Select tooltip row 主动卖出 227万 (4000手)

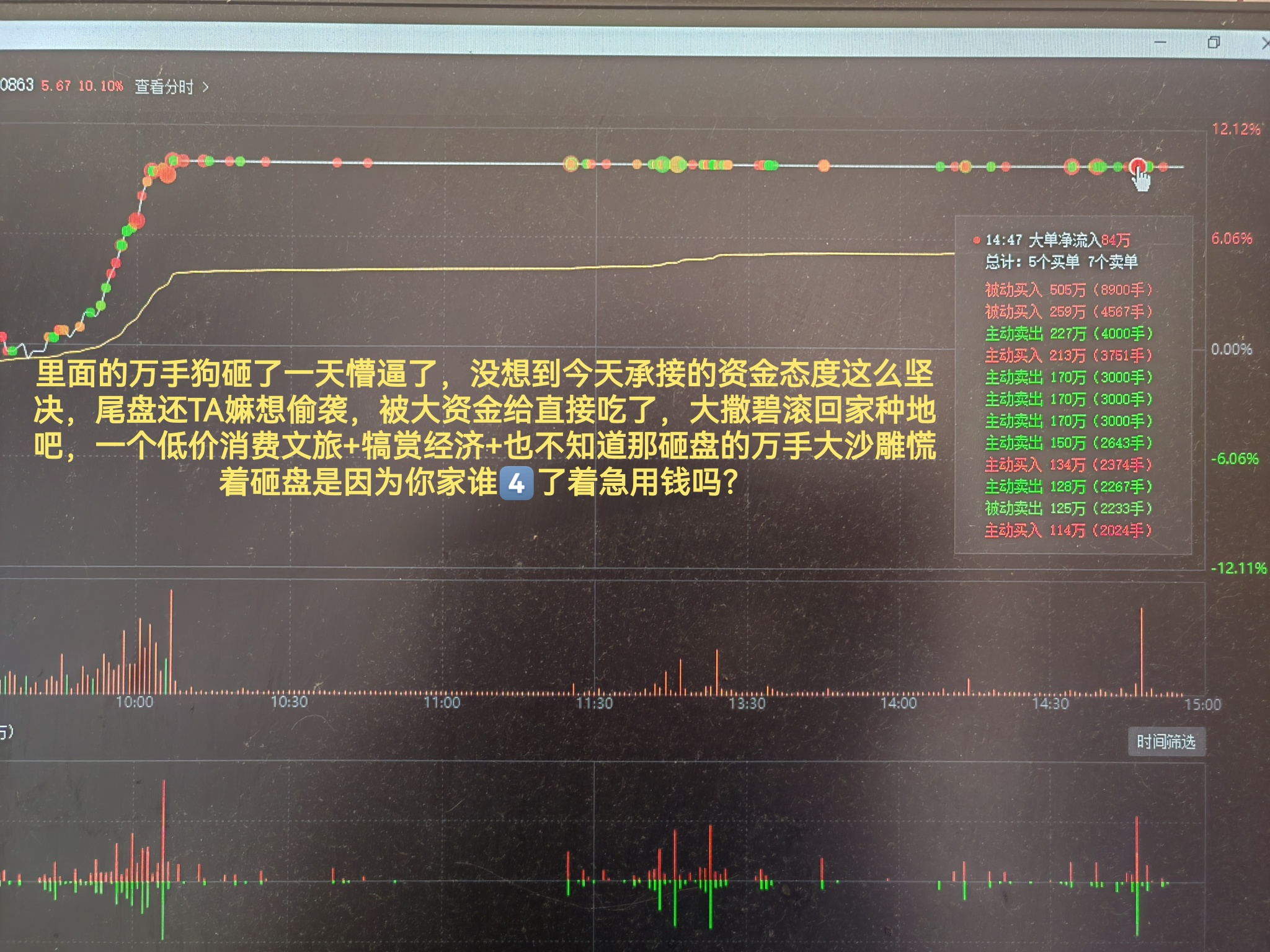[1068, 333]
